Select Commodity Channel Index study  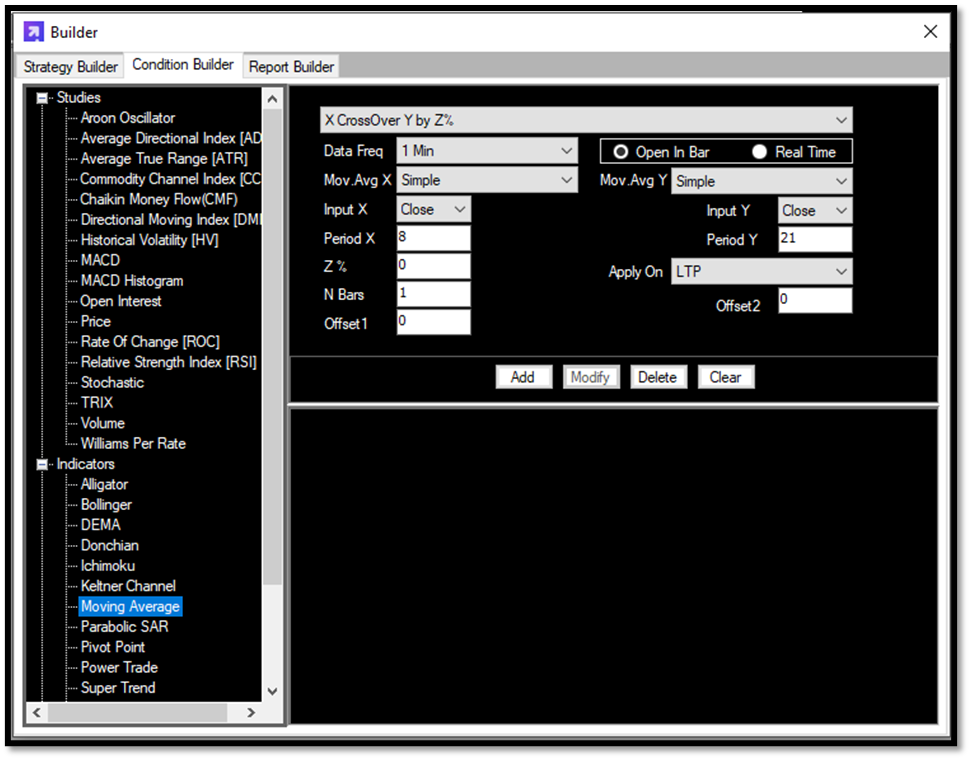coord(171,179)
